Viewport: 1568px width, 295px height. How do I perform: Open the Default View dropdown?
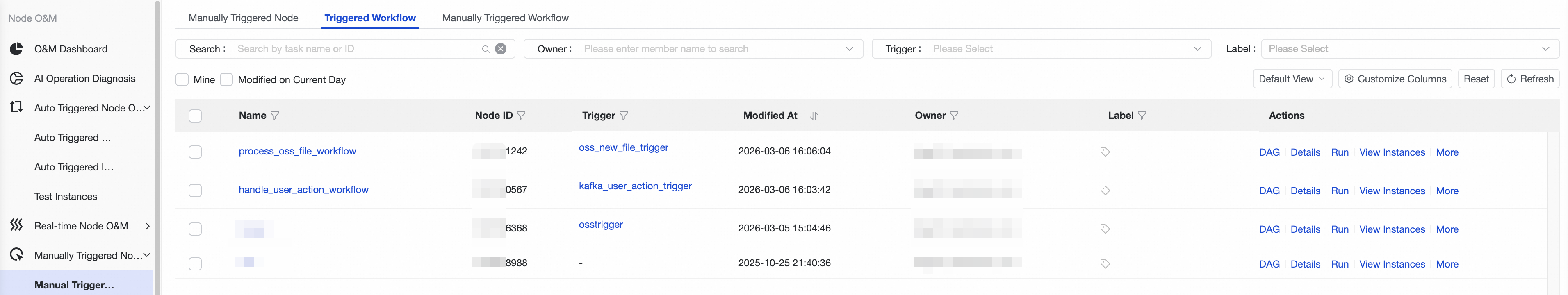1292,79
